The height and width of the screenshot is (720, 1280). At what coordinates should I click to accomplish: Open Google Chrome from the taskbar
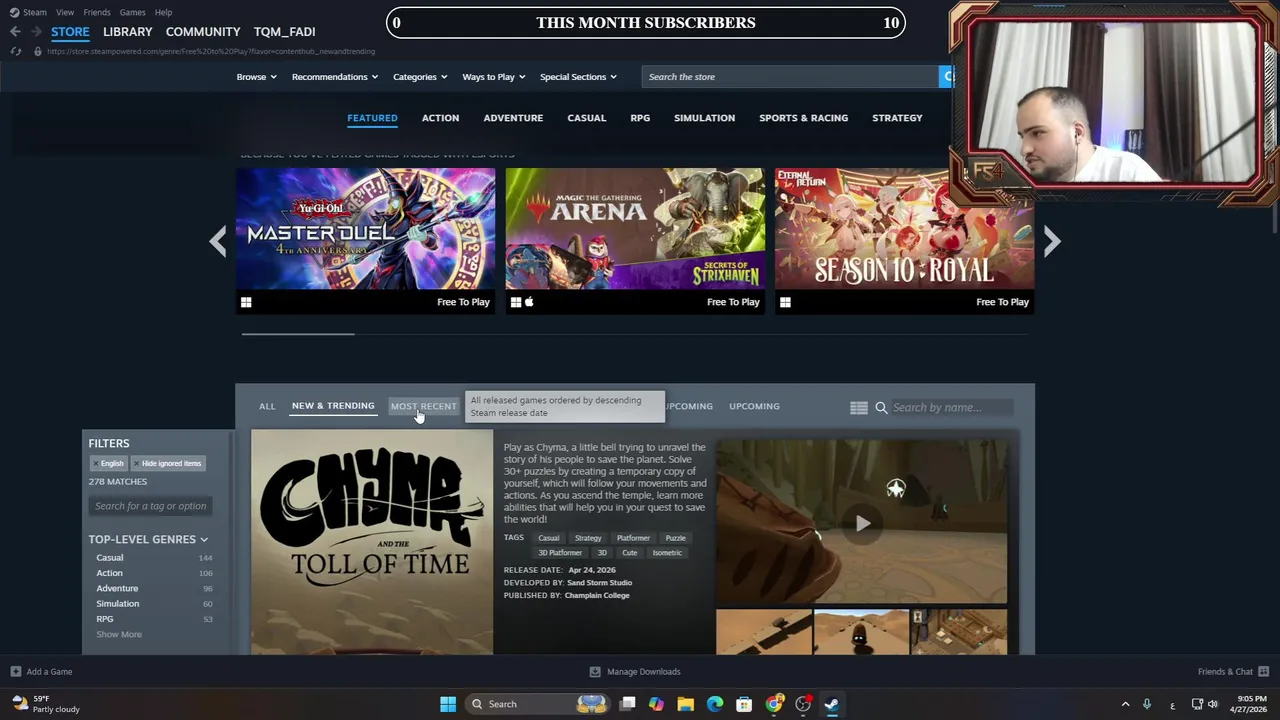pos(774,704)
